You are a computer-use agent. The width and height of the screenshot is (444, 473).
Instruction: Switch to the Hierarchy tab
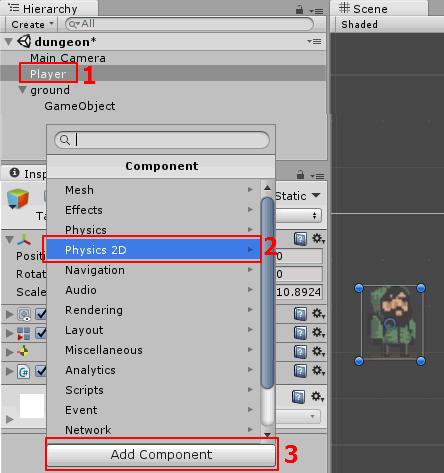[50, 9]
